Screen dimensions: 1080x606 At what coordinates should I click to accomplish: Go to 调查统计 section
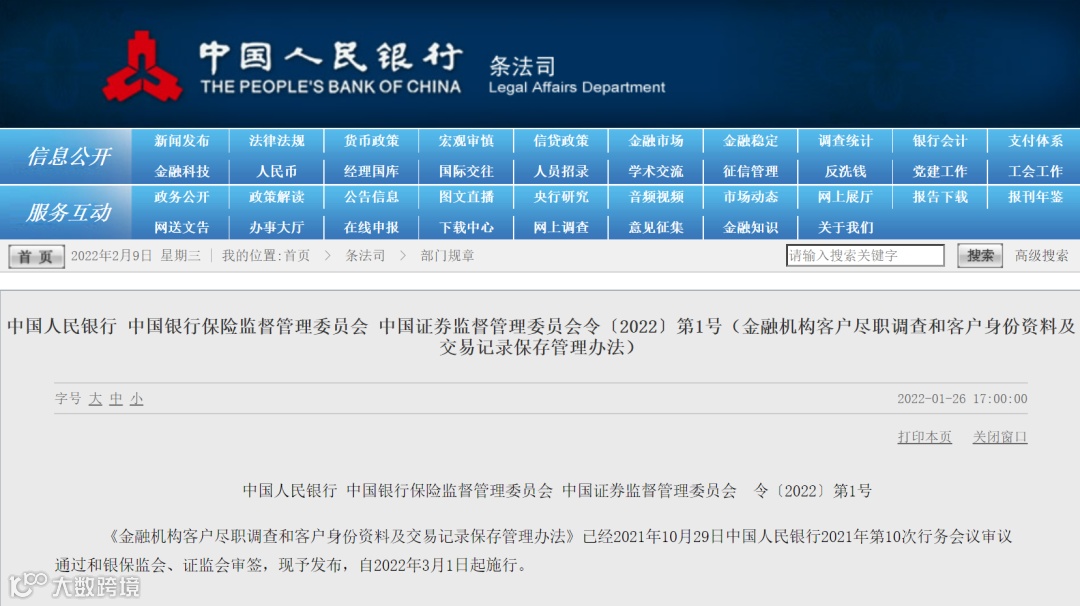click(x=845, y=141)
